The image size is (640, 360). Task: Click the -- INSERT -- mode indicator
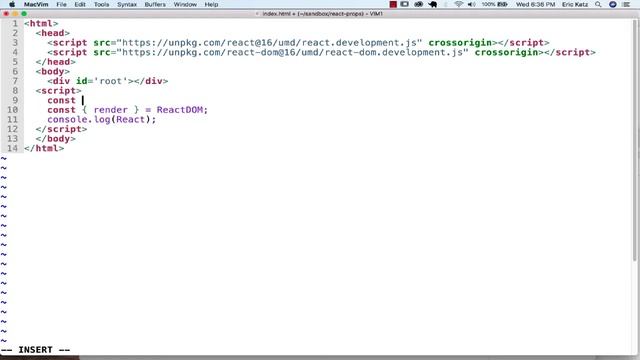(36, 350)
